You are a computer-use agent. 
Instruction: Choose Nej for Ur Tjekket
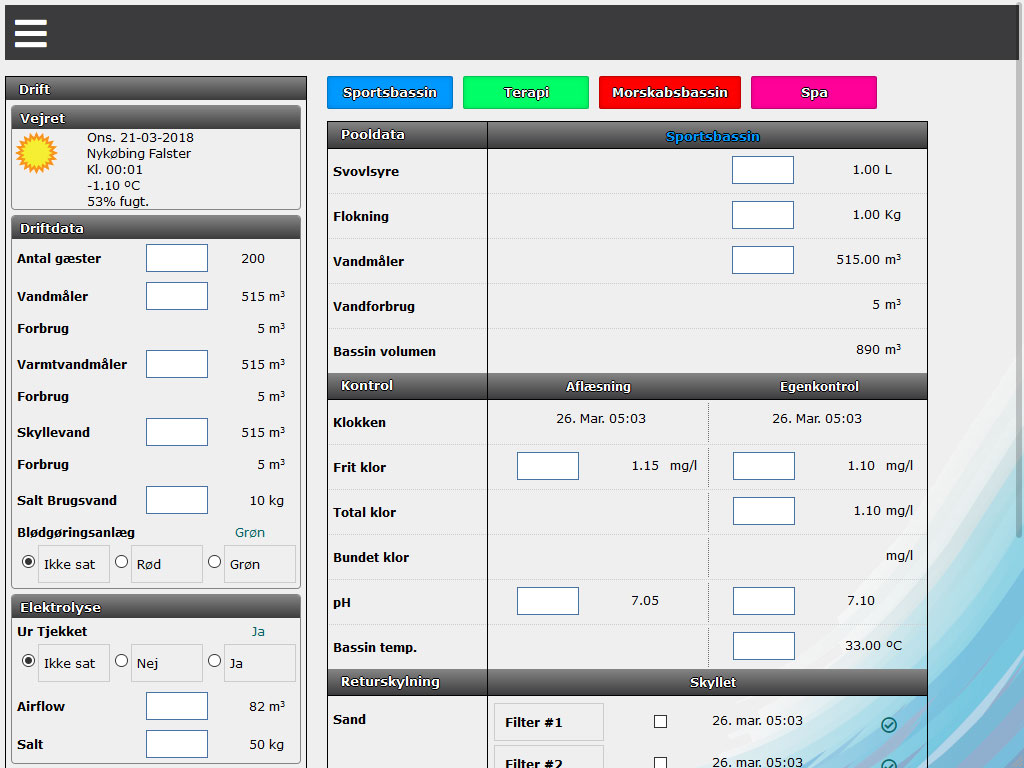pos(122,661)
